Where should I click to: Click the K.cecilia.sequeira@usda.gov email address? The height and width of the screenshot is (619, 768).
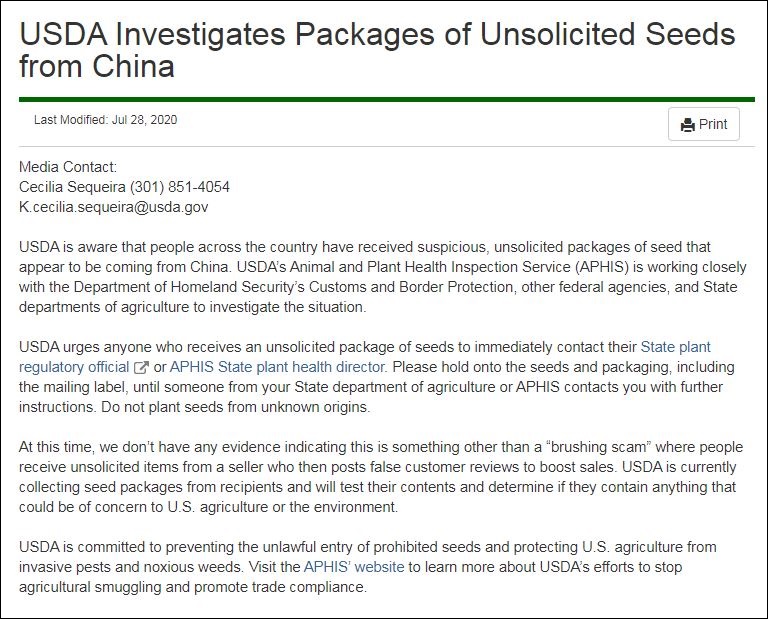point(114,207)
